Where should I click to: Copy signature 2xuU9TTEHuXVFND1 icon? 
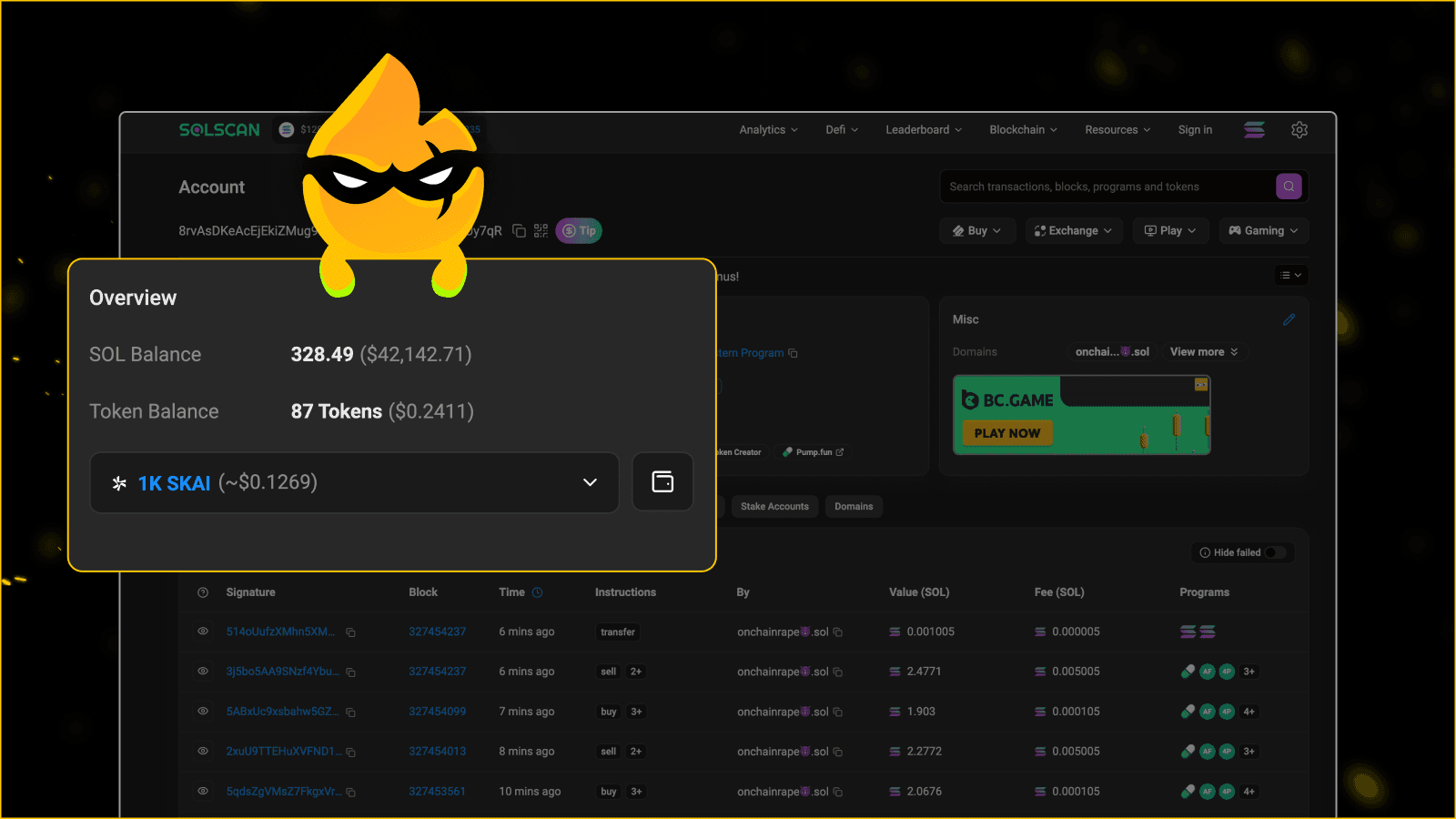click(x=350, y=753)
